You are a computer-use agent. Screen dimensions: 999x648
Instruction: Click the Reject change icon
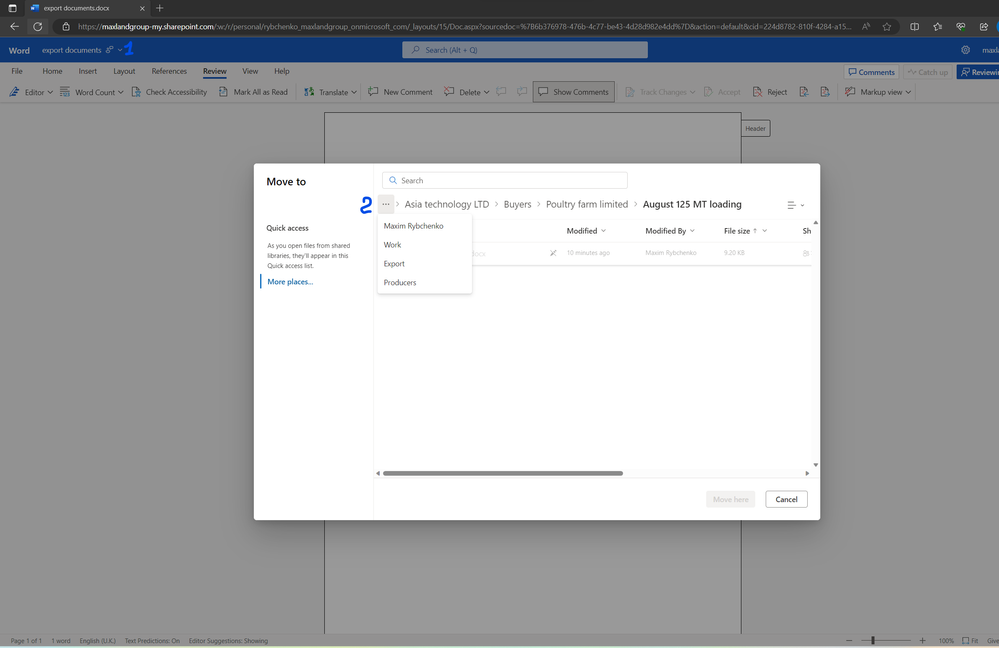point(758,92)
